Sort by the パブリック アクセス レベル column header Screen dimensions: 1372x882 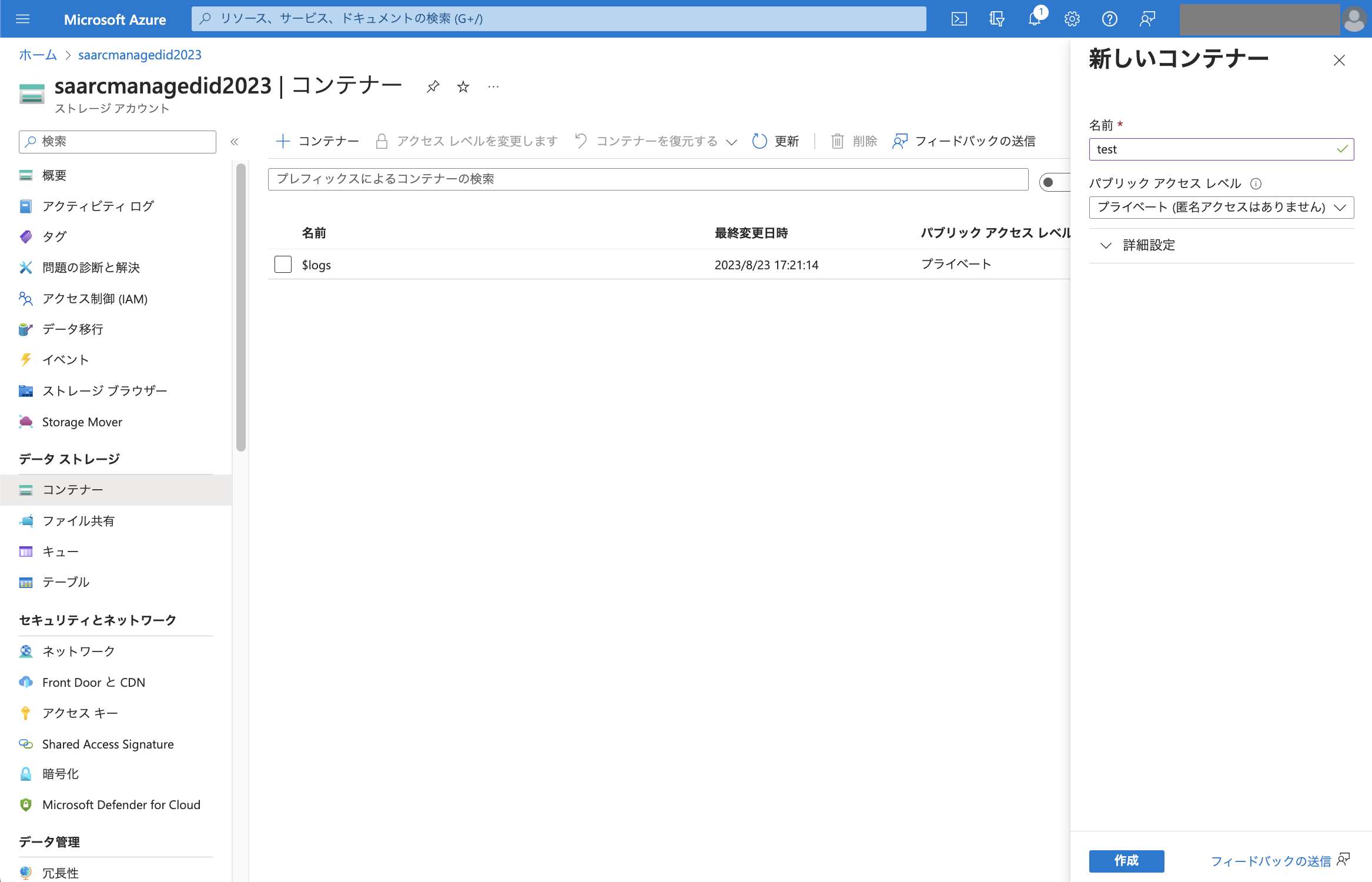click(996, 233)
